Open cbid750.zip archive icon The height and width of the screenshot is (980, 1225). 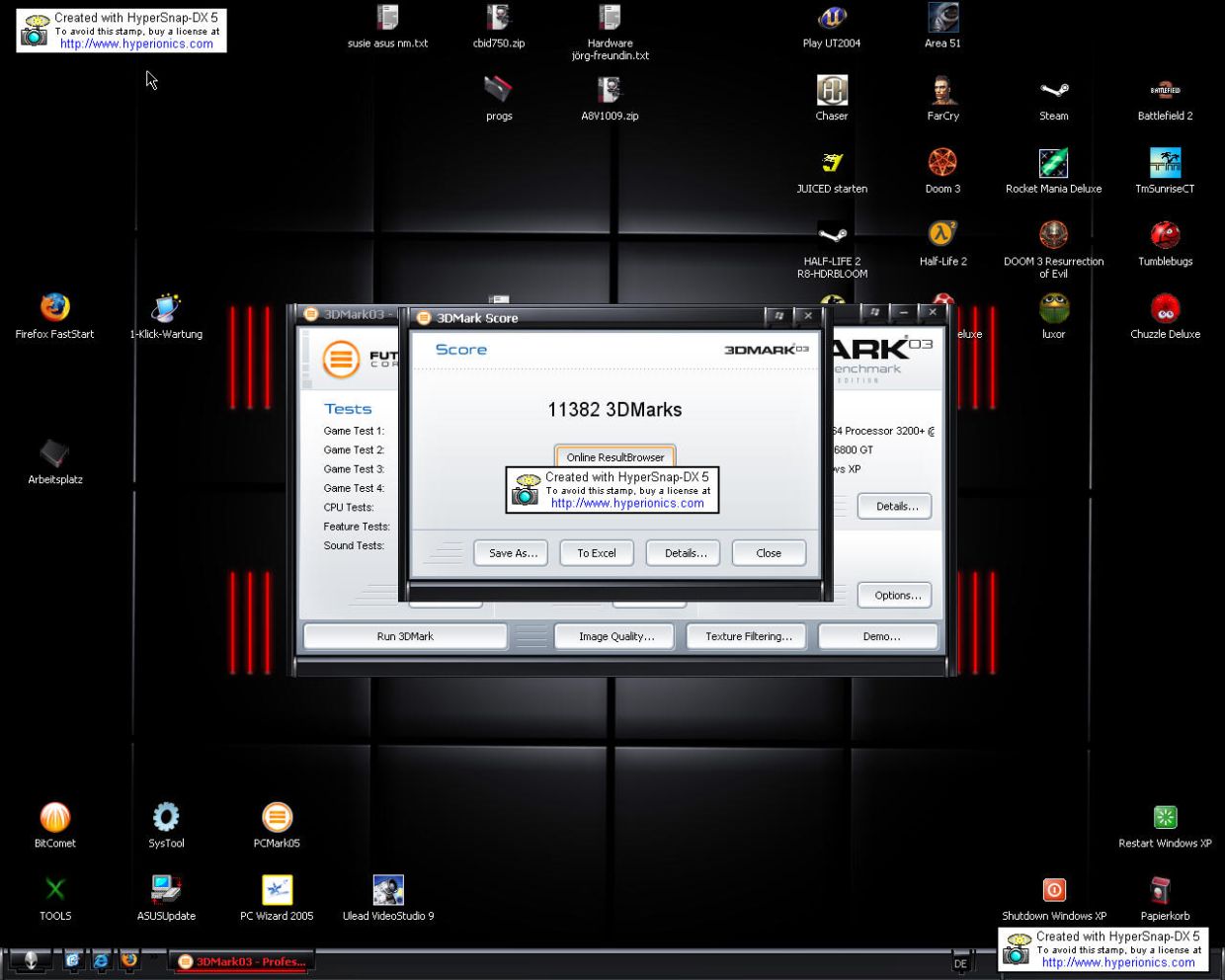pyautogui.click(x=499, y=17)
